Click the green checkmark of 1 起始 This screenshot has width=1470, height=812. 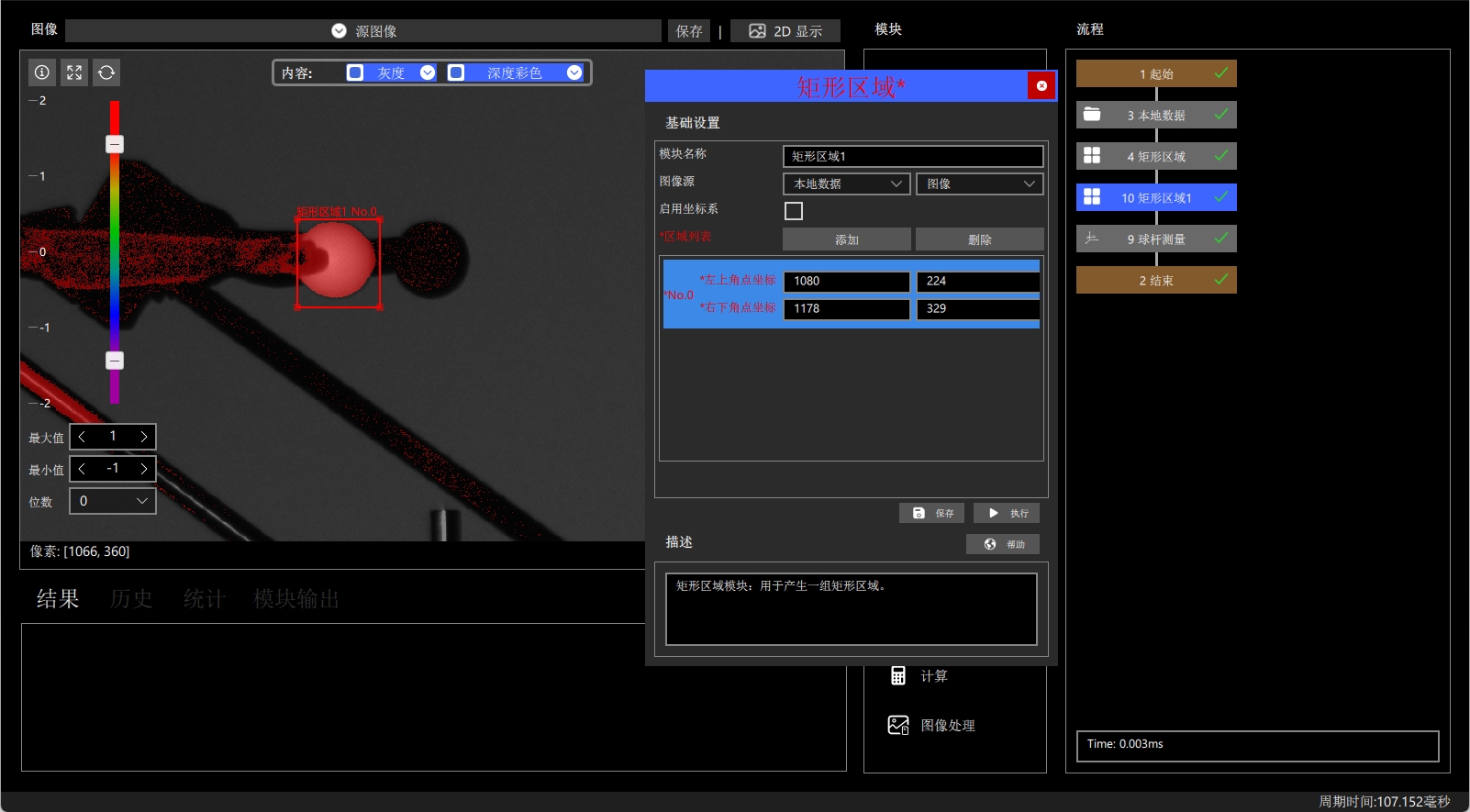click(x=1221, y=72)
